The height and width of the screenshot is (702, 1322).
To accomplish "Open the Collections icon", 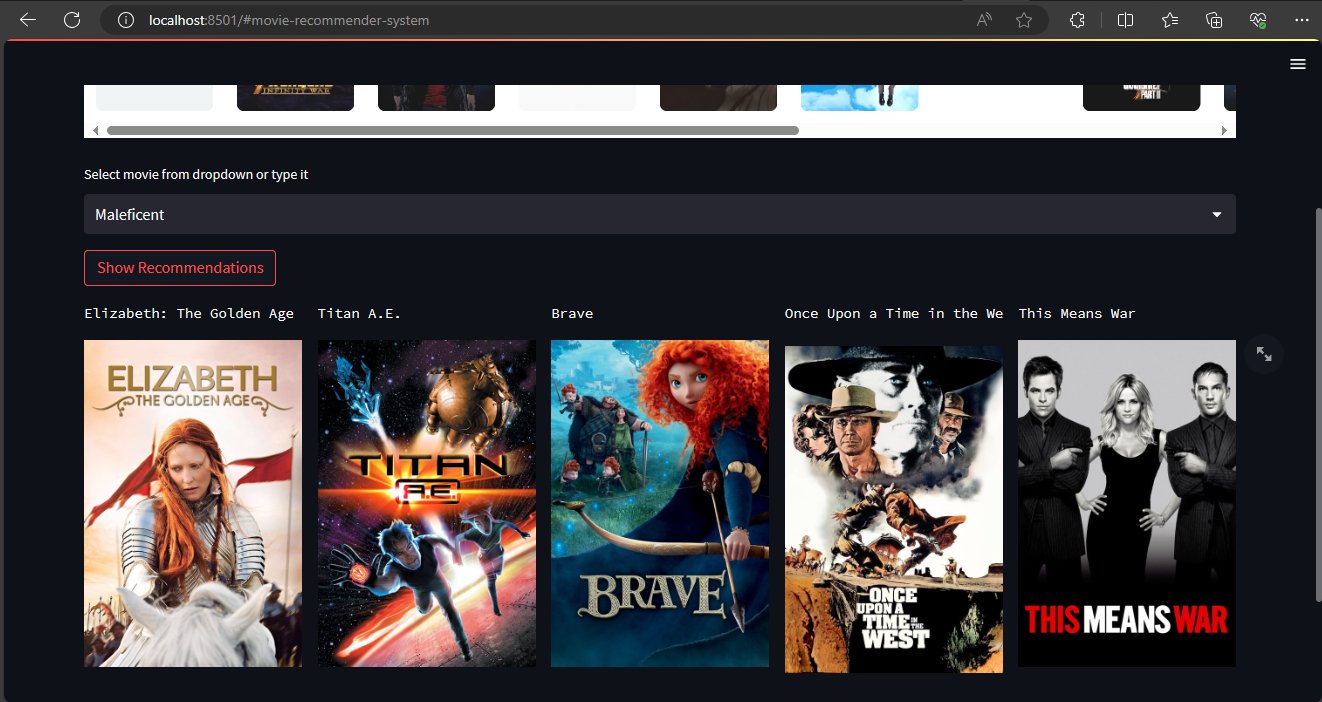I will 1214,20.
